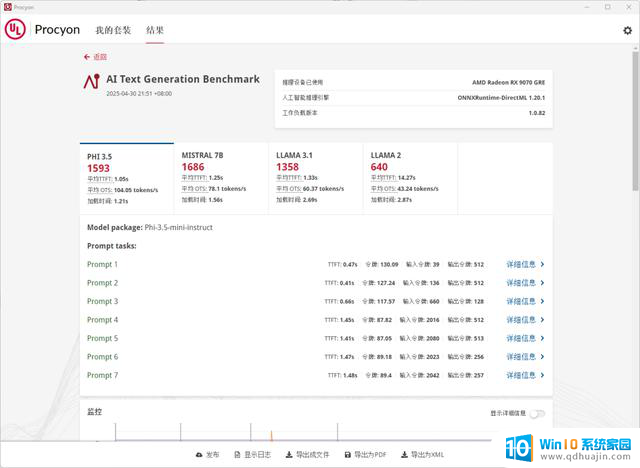
Task: Open 详细信息 link for Prompt 7
Action: pos(521,375)
